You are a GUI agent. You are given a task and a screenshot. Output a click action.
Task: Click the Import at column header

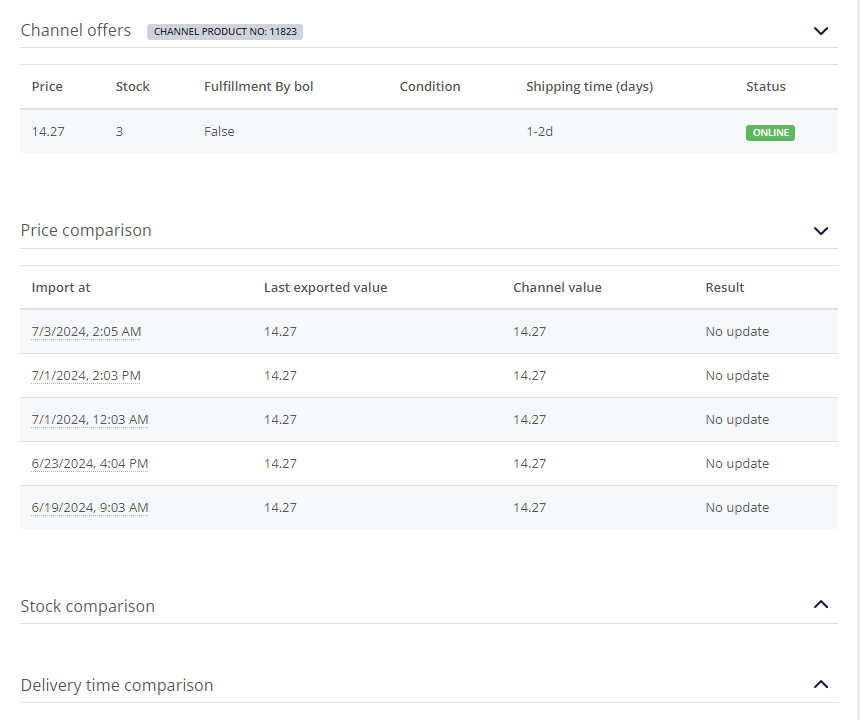click(61, 288)
